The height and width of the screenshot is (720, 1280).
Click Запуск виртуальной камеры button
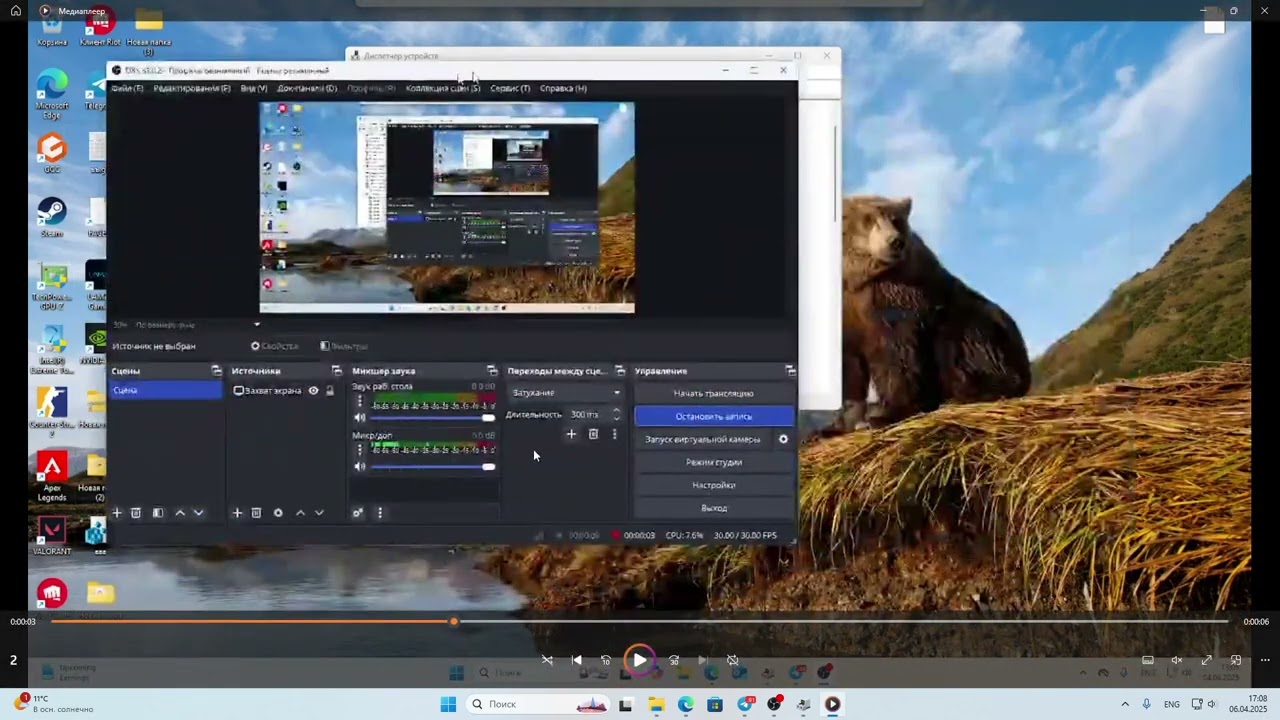tap(703, 439)
